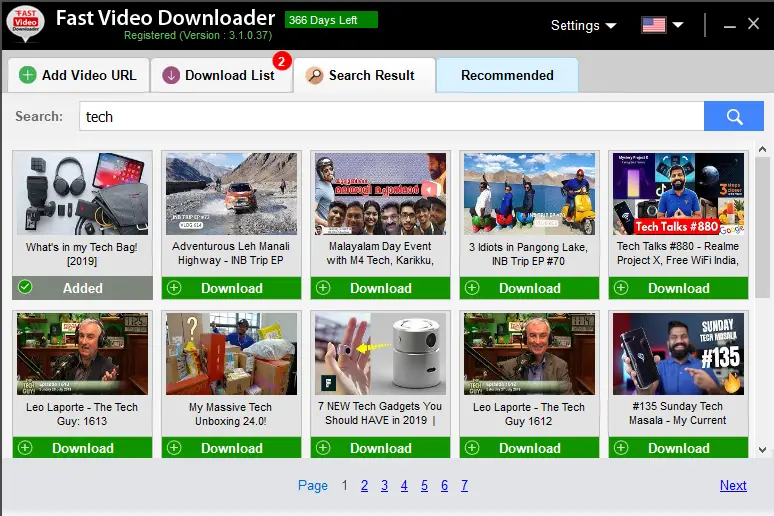Click the vertical scrollbar thumb

click(x=762, y=227)
